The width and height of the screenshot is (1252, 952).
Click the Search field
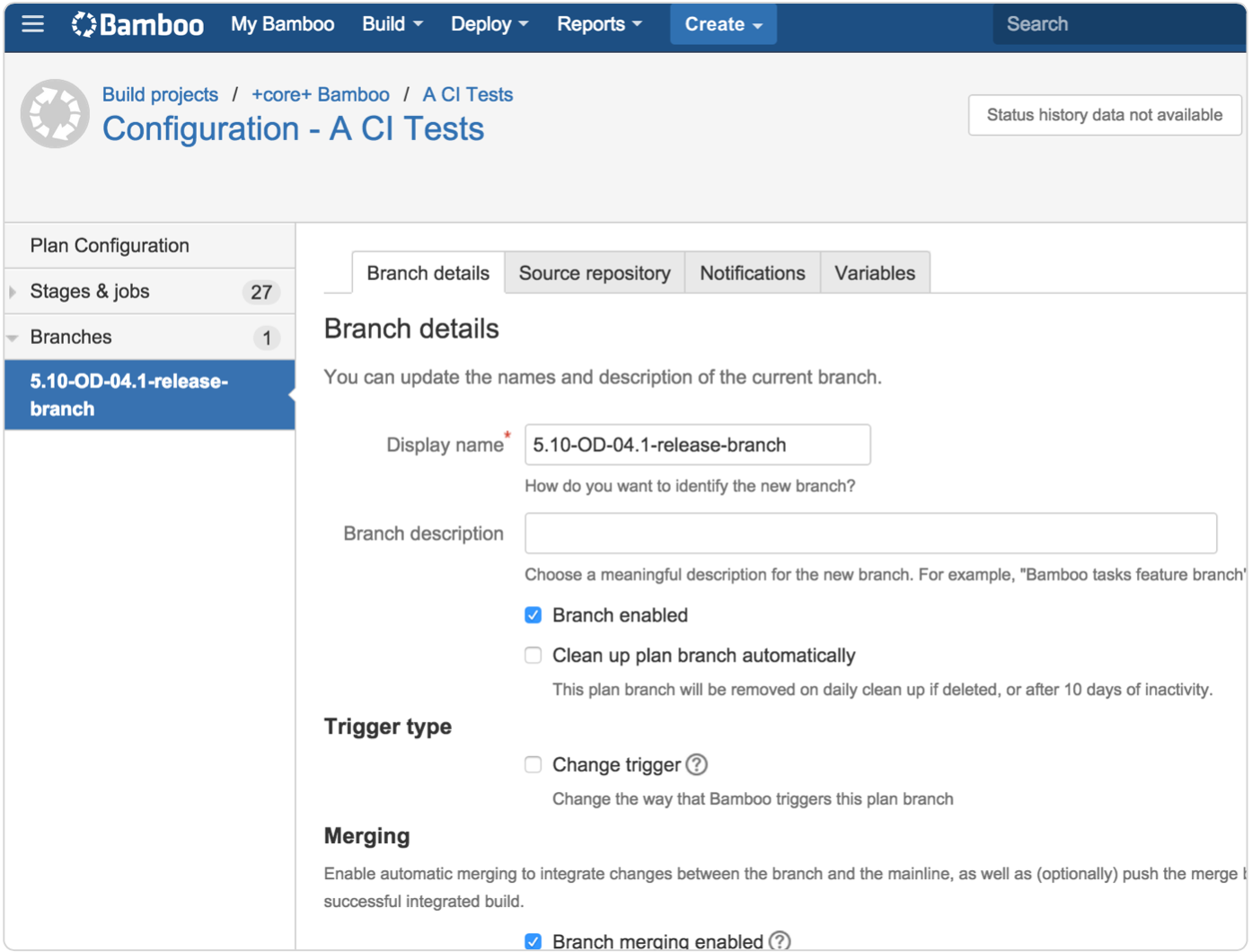(1118, 24)
